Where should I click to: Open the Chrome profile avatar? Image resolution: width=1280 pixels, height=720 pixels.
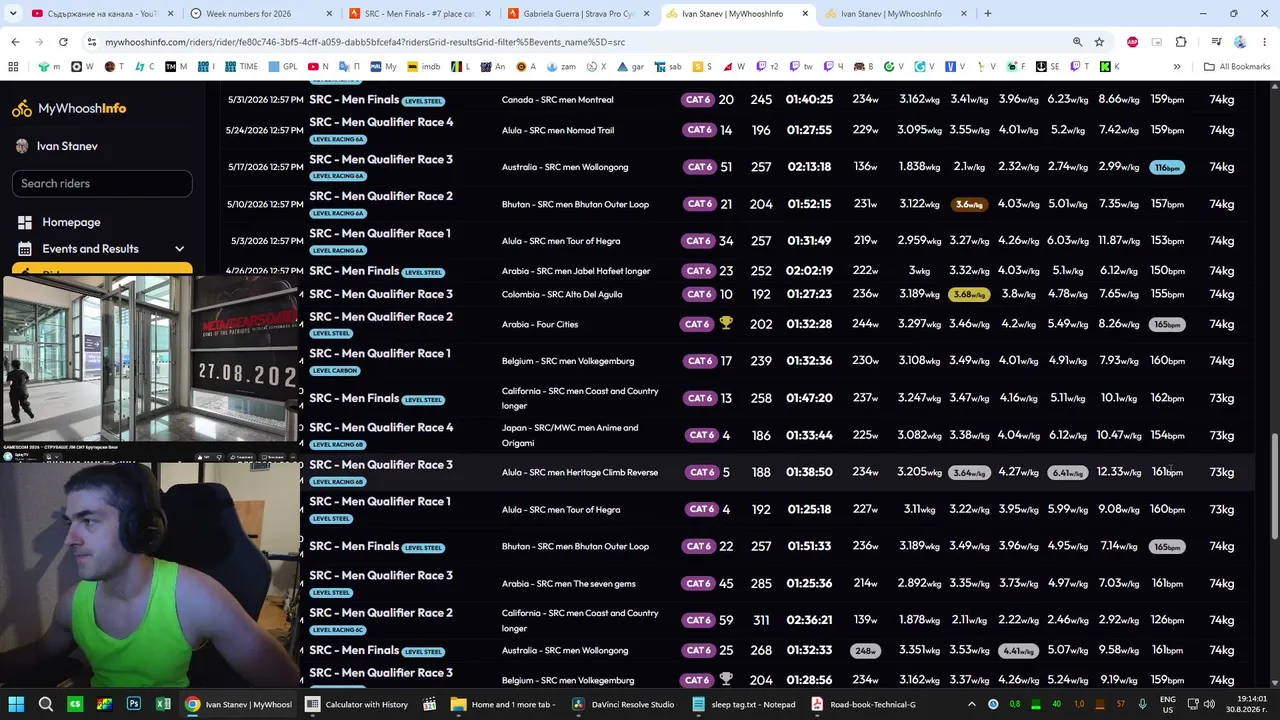pos(1240,42)
